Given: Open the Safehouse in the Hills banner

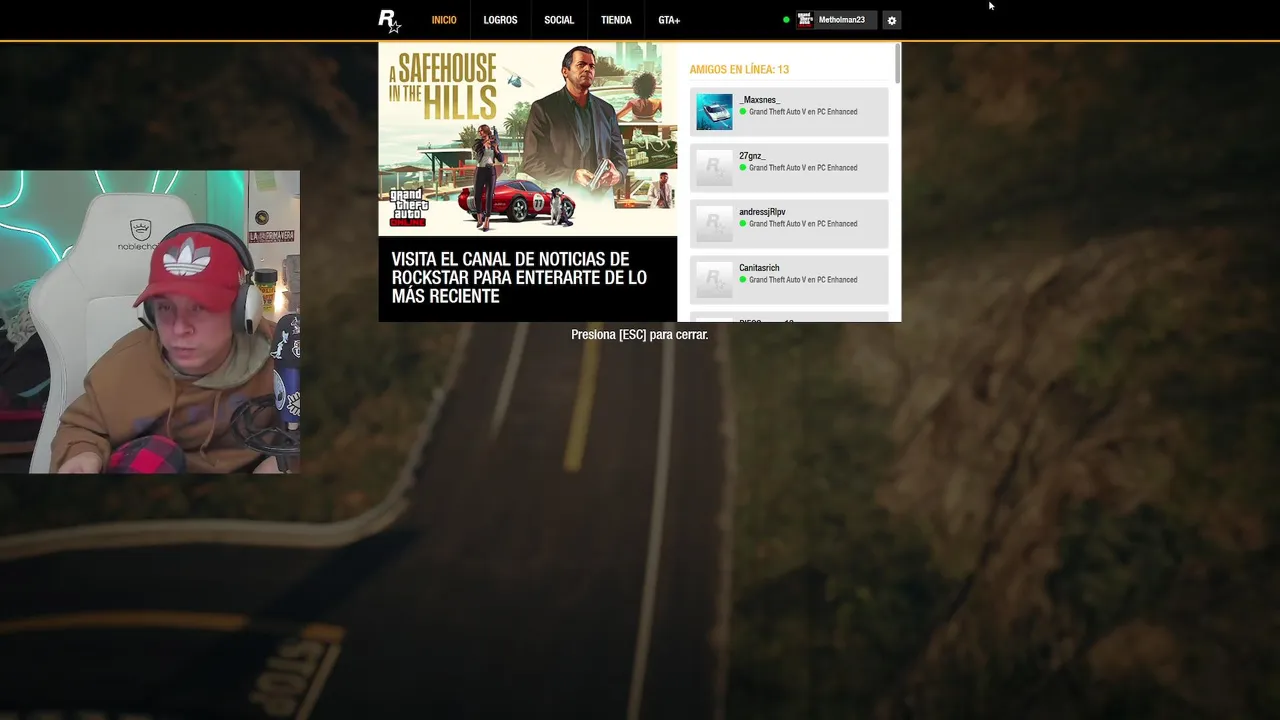Looking at the screenshot, I should point(528,139).
